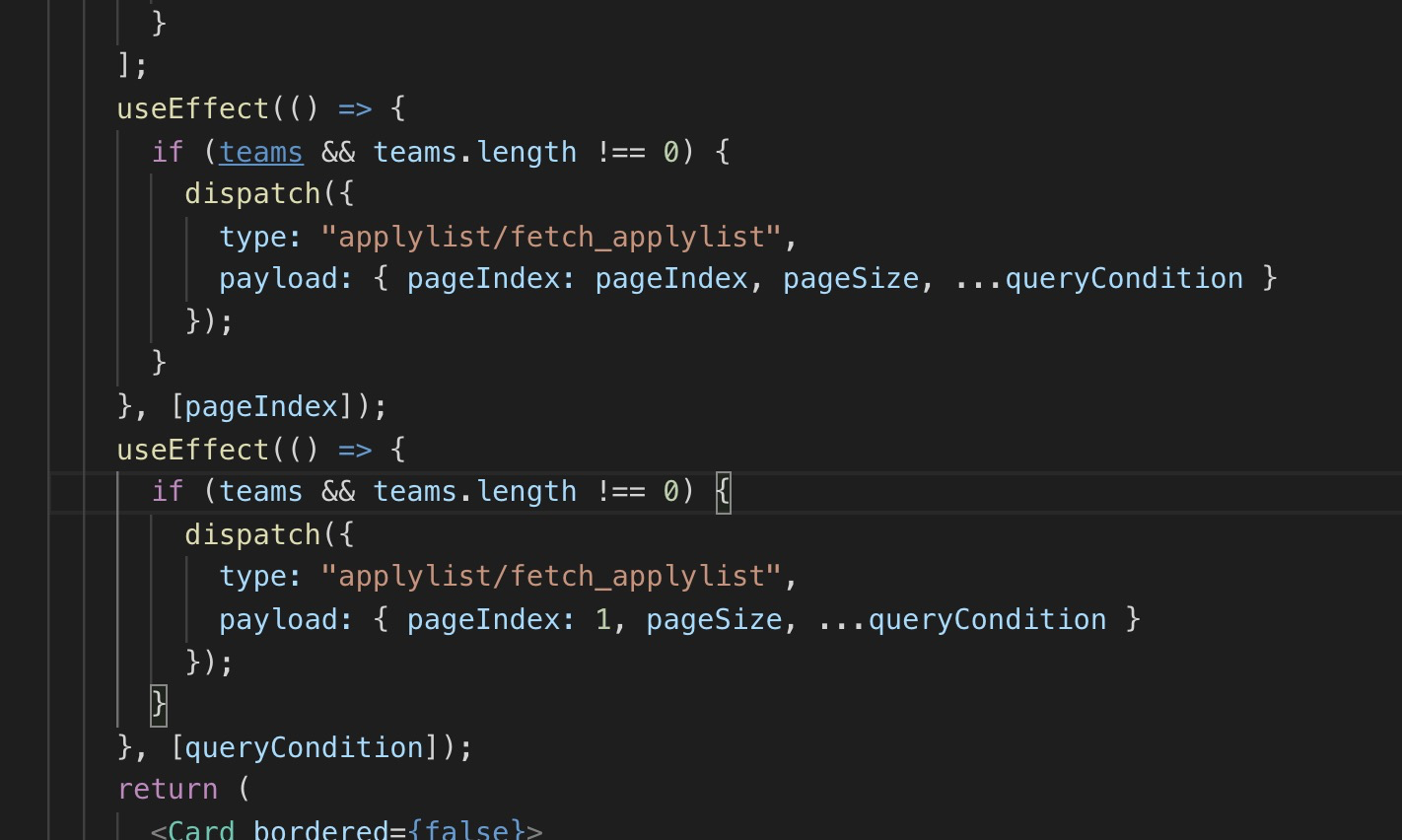The width and height of the screenshot is (1402, 840).
Task: Click the return keyword near the bottom
Action: click(168, 789)
